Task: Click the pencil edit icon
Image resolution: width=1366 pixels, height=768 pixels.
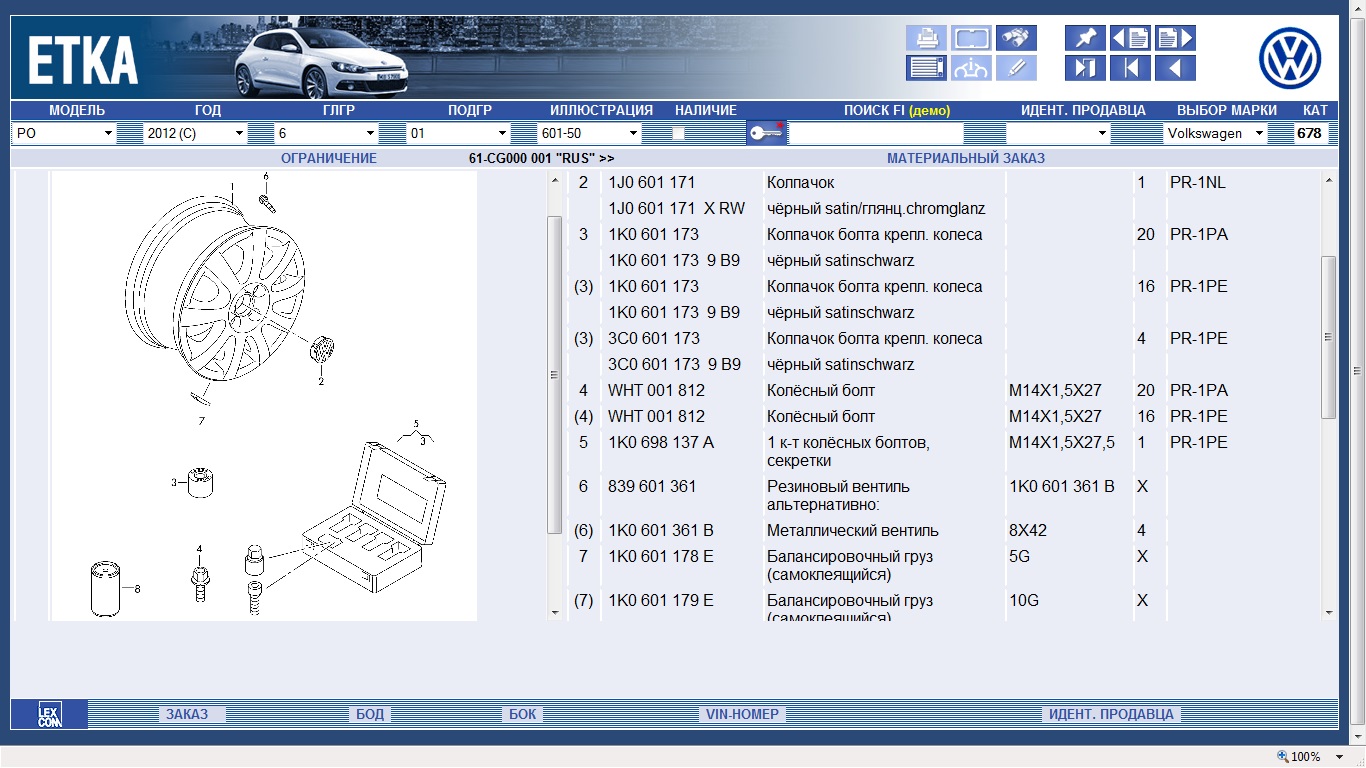Action: (1016, 68)
